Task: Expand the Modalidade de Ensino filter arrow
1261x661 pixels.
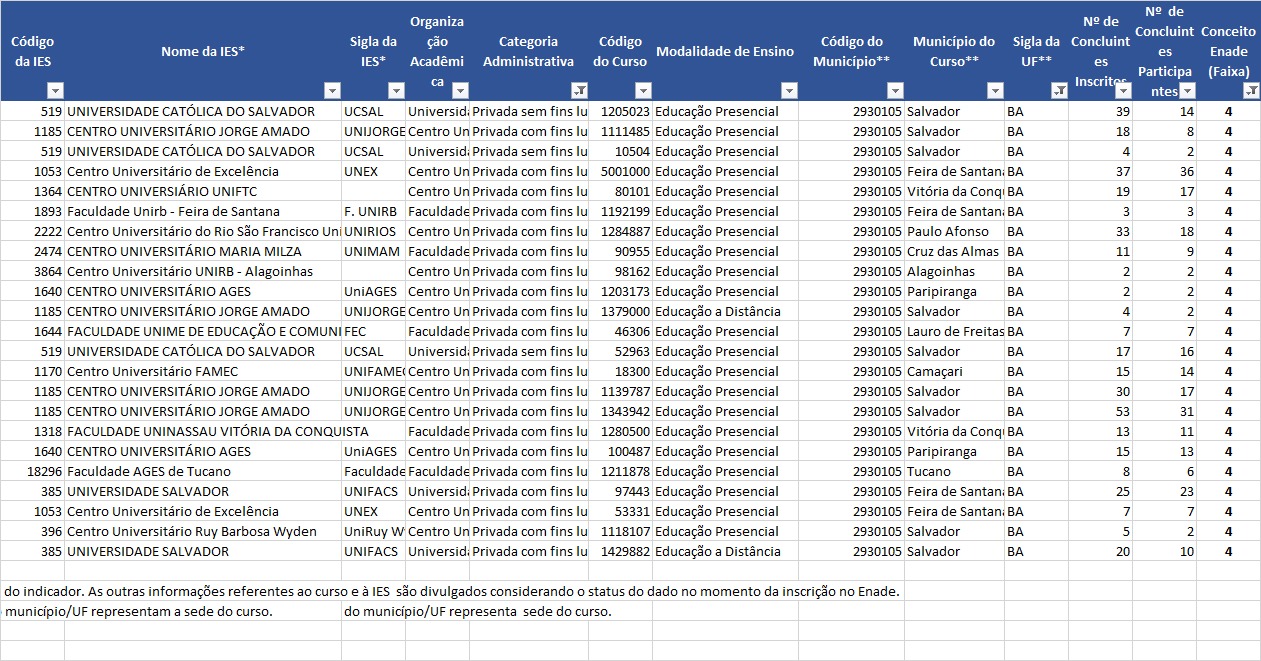Action: pyautogui.click(x=788, y=91)
